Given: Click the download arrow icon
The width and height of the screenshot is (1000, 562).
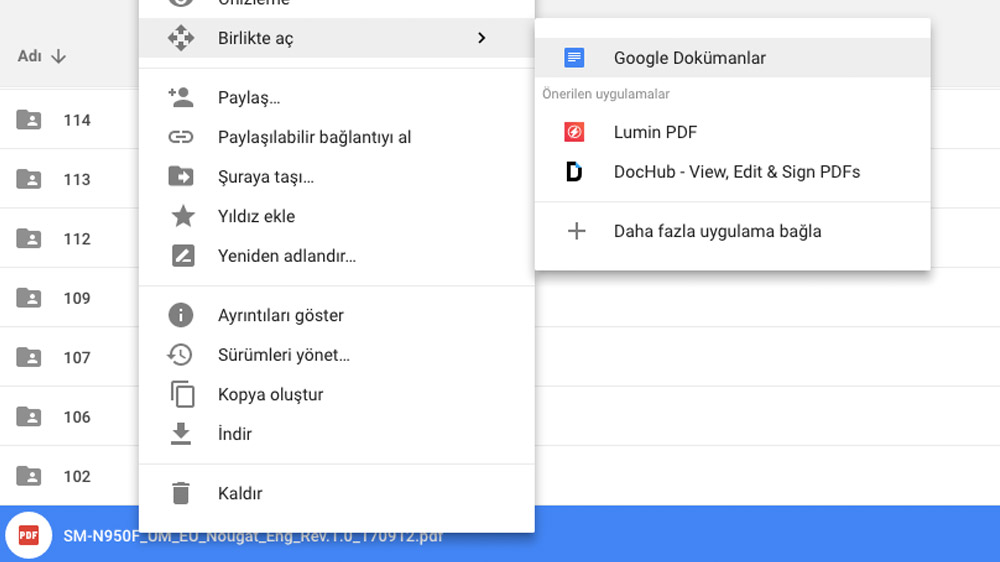Looking at the screenshot, I should click(181, 434).
